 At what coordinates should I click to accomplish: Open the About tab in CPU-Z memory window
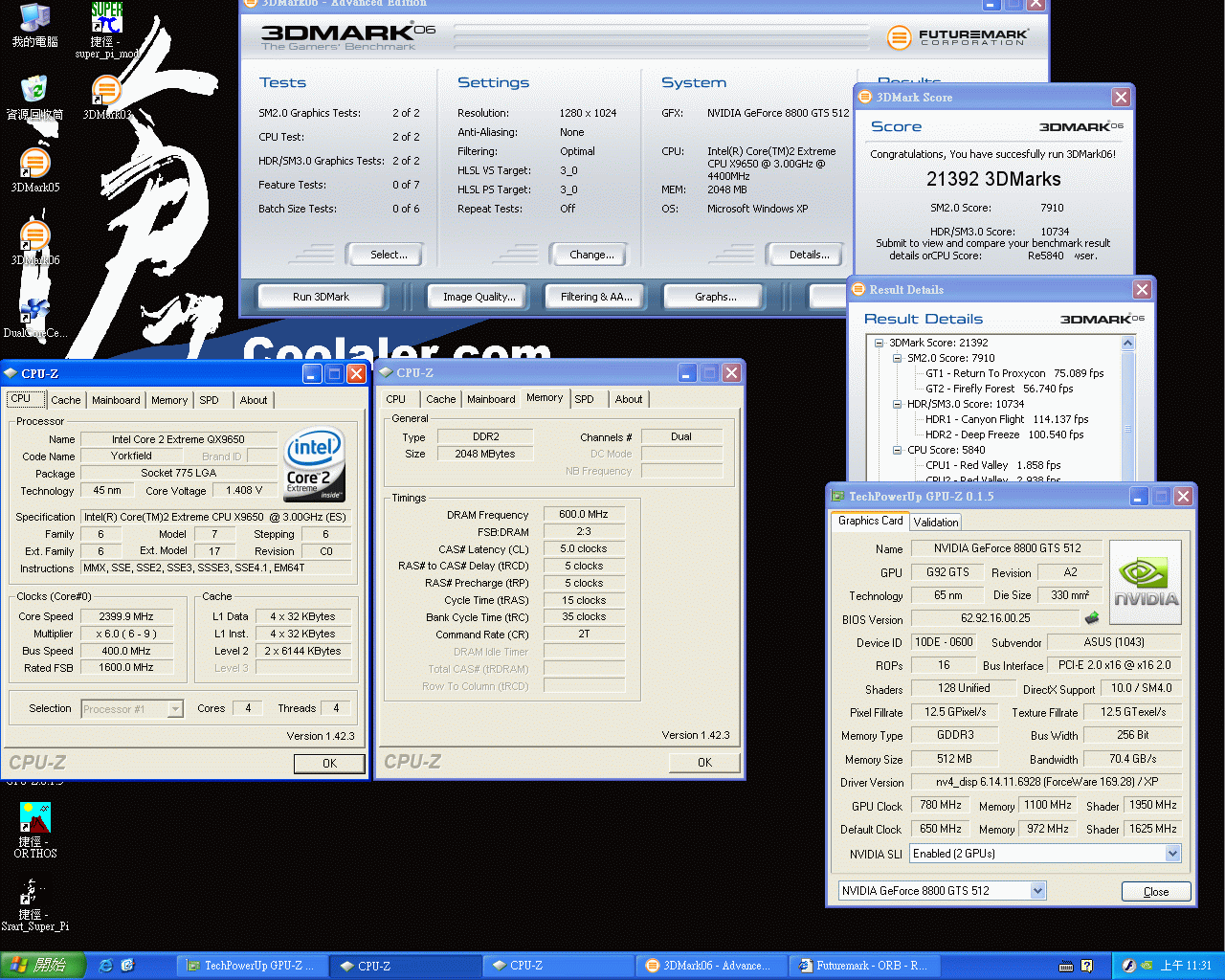629,399
